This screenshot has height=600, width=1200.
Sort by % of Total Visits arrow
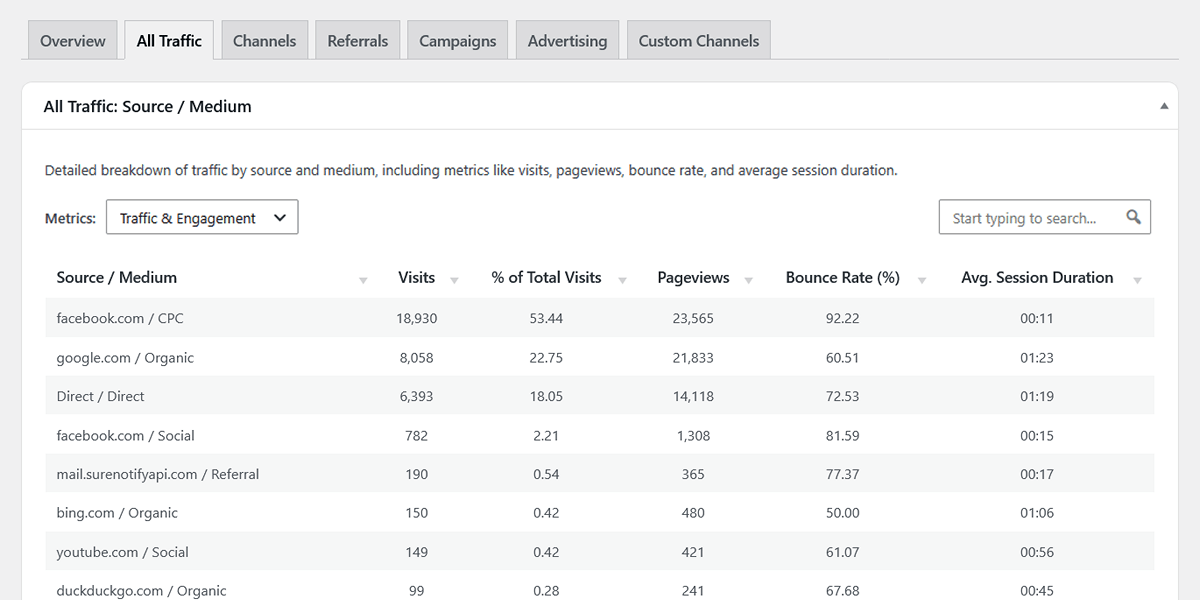(622, 281)
